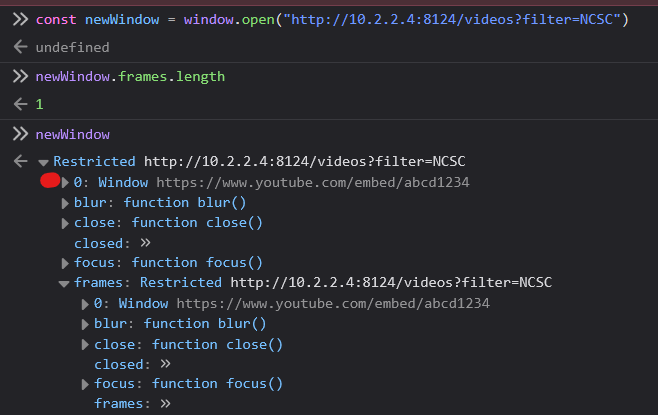Click YouTube embed URL in top-level 0: Window
Viewport: 658px width, 415px height.
click(x=312, y=182)
